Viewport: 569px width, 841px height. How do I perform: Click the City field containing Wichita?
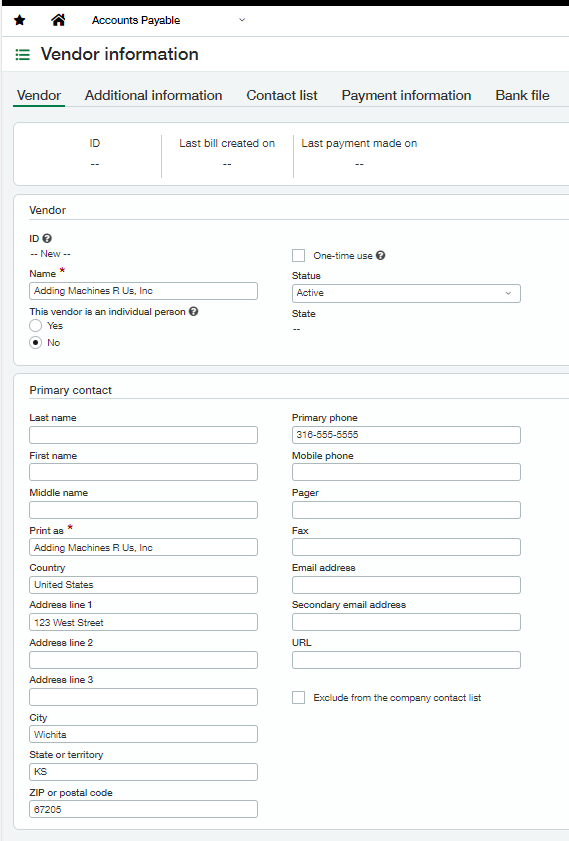143,734
